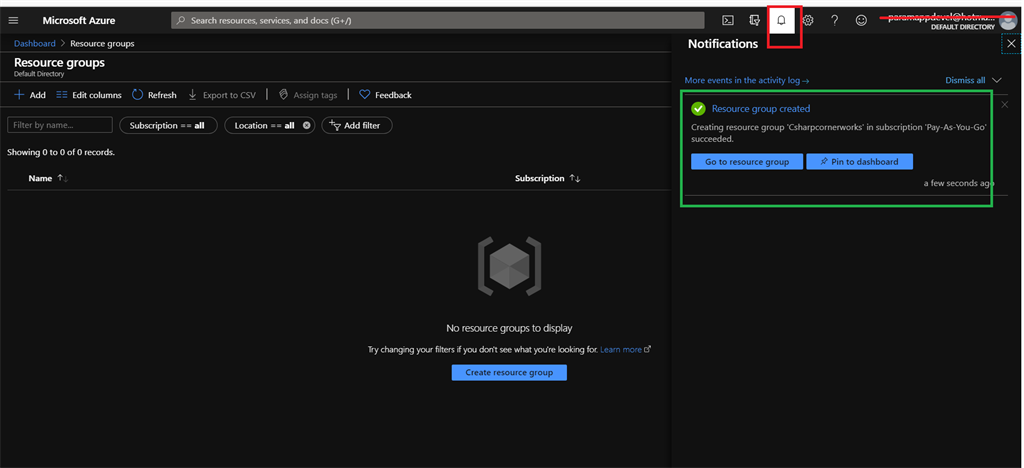Image resolution: width=1024 pixels, height=468 pixels.
Task: Remove the Location filter with its X icon
Action: [306, 125]
